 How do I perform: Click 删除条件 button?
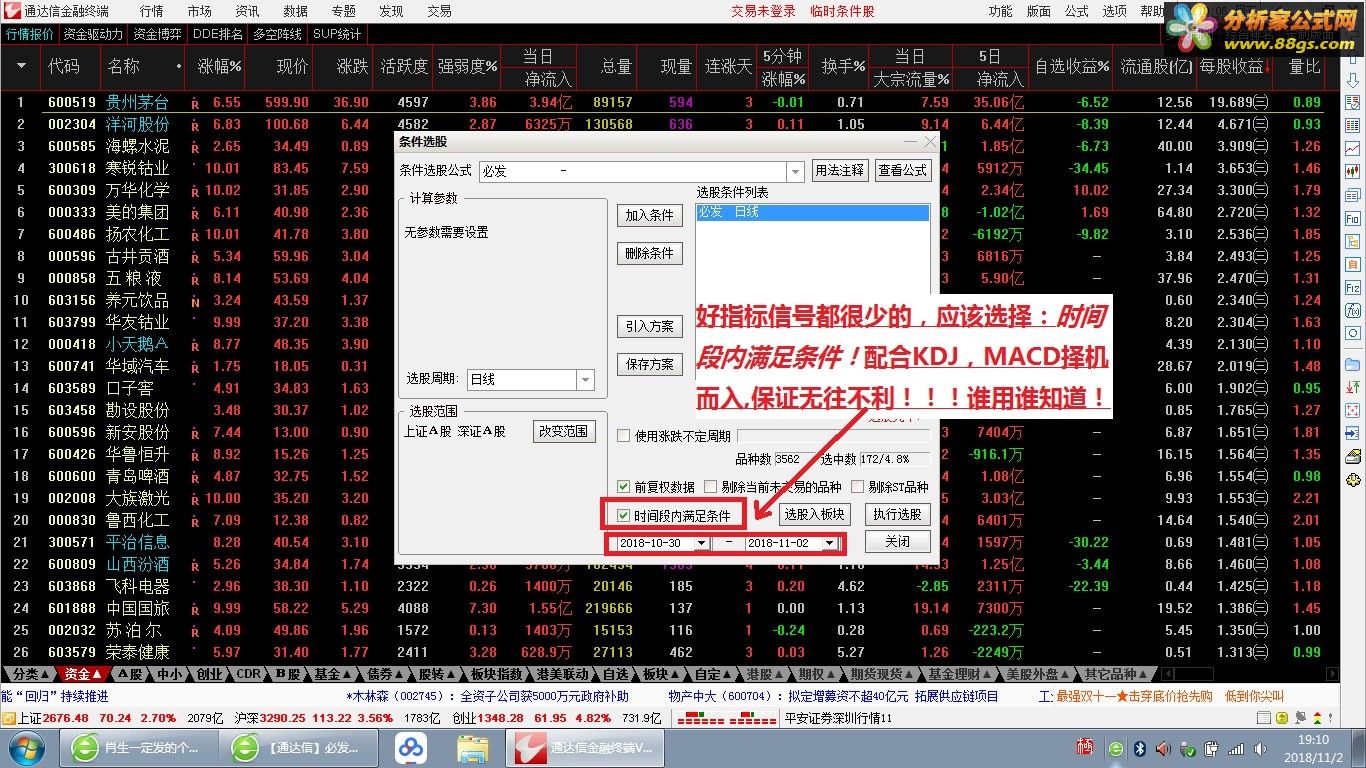click(650, 253)
